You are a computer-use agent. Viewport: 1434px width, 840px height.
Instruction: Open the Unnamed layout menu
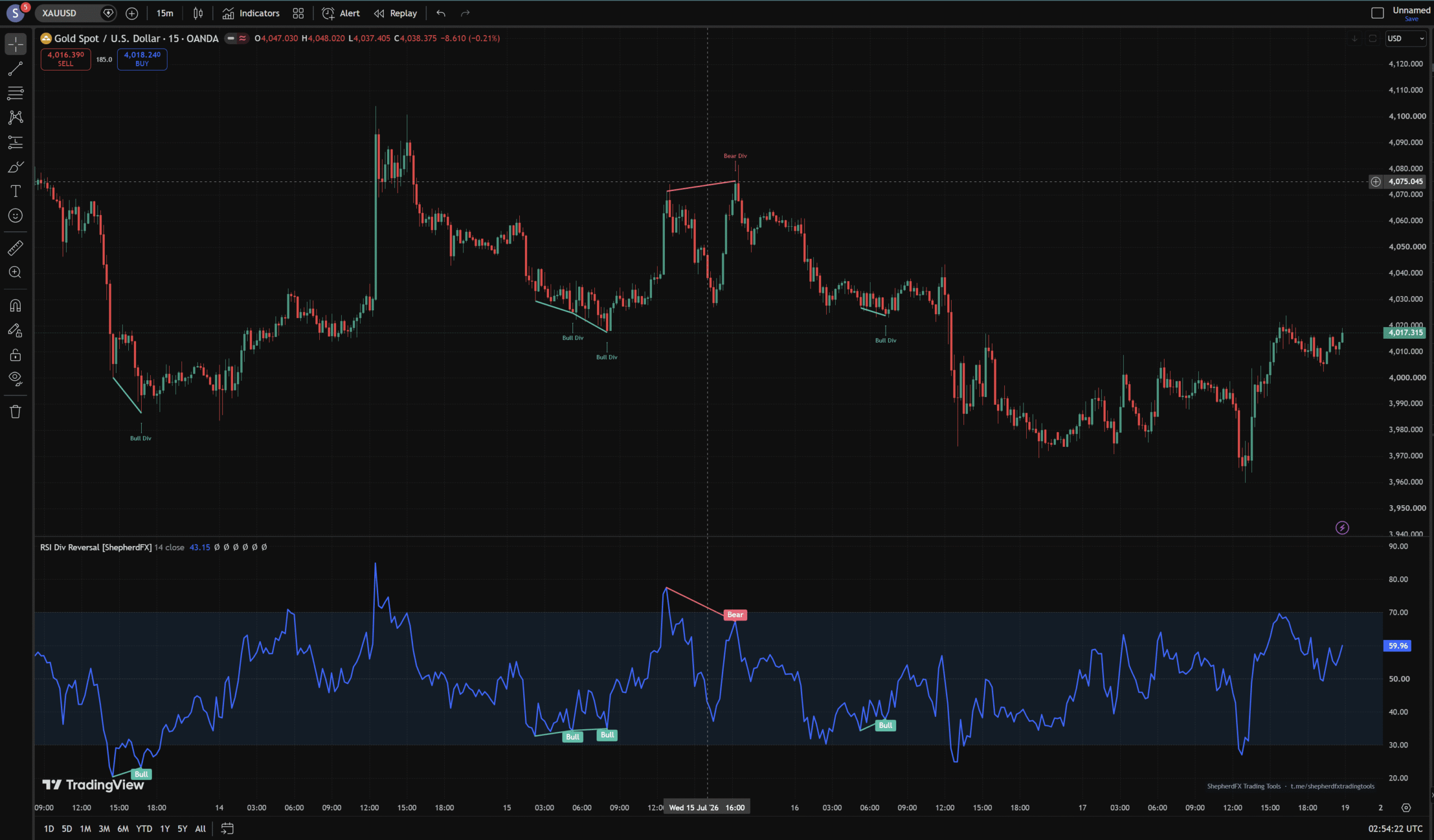[x=1411, y=10]
